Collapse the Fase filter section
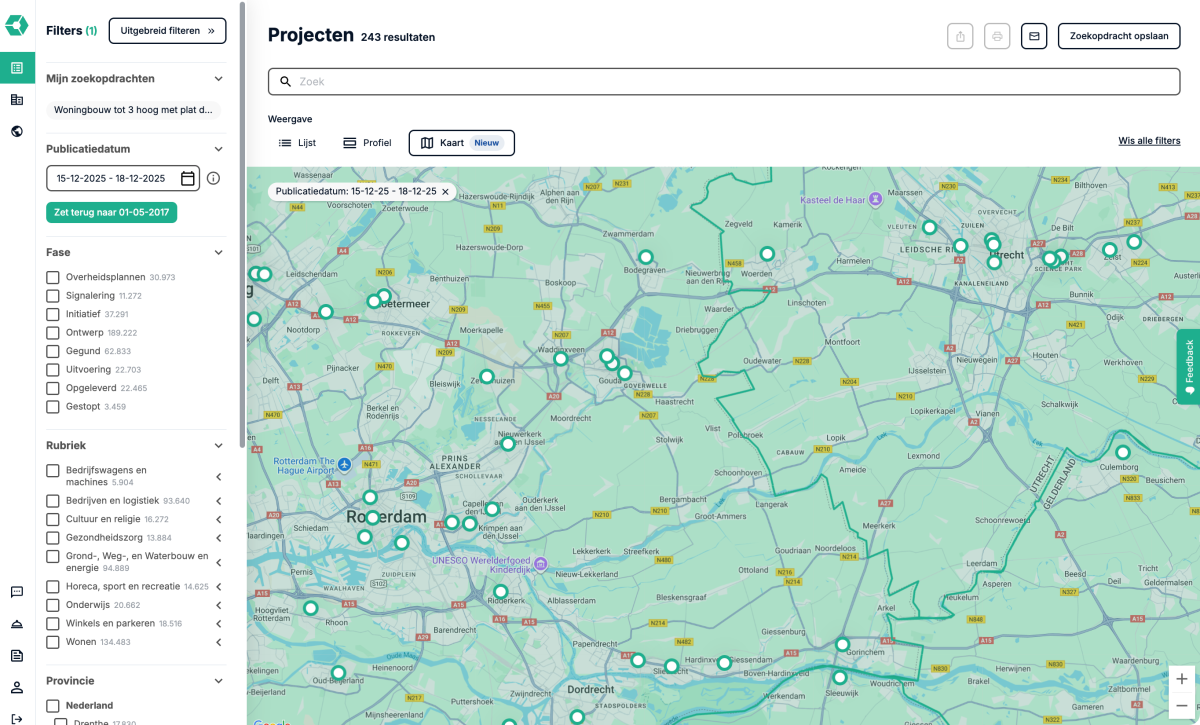Screen dimensions: 1200x725 click(218, 253)
